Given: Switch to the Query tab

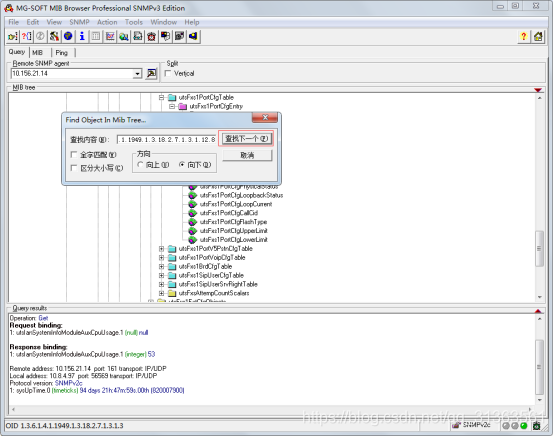Looking at the screenshot, I should point(17,52).
